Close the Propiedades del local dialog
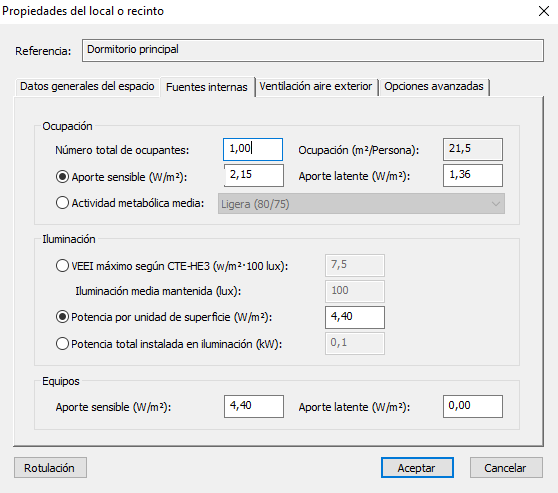The height and width of the screenshot is (493, 558). pyautogui.click(x=544, y=11)
